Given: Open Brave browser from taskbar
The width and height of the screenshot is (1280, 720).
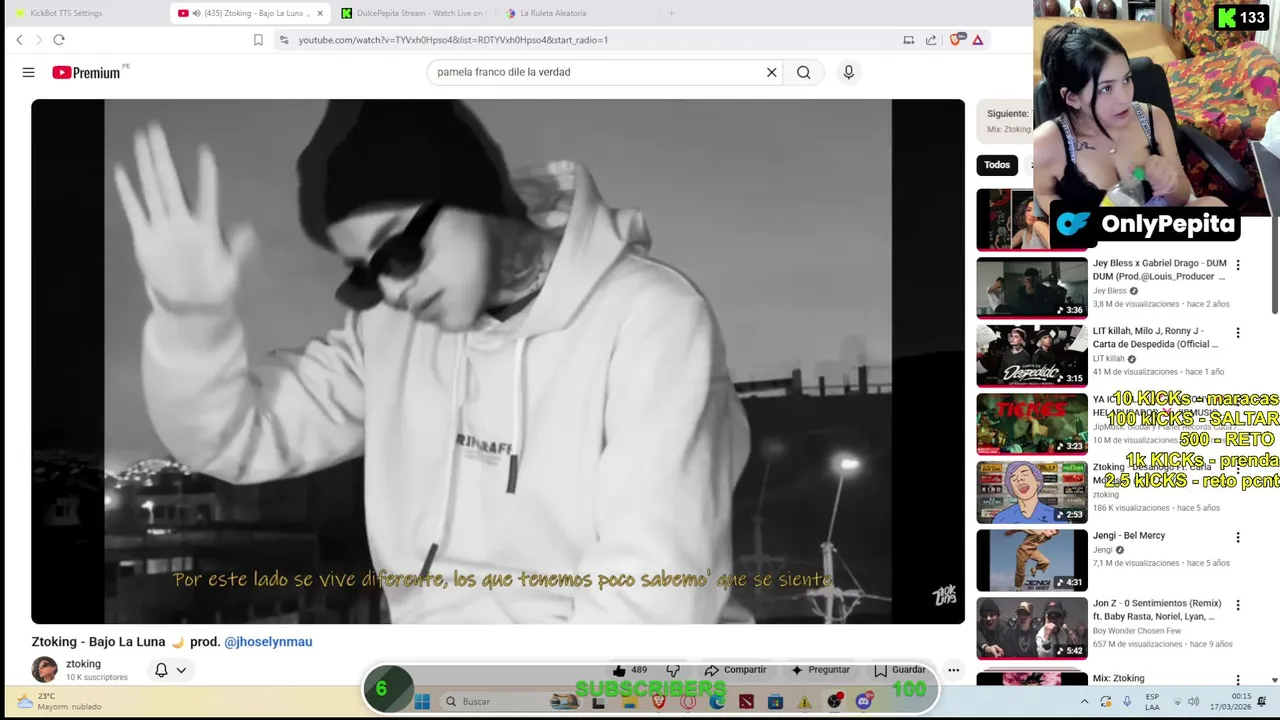Looking at the screenshot, I should [659, 702].
